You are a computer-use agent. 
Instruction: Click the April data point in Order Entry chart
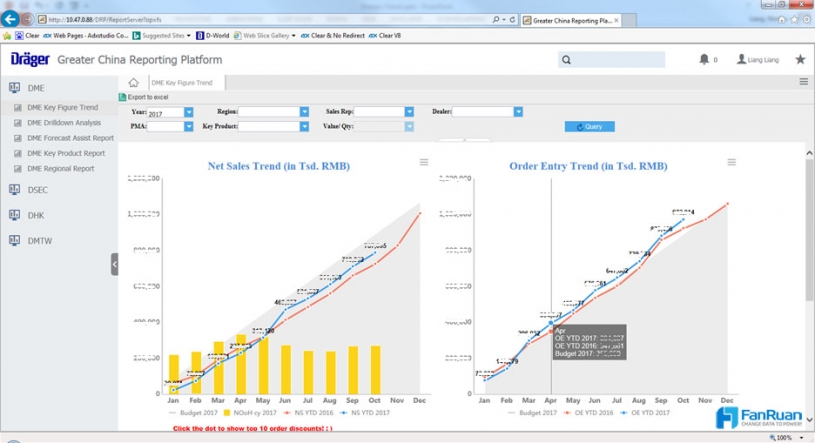[551, 323]
